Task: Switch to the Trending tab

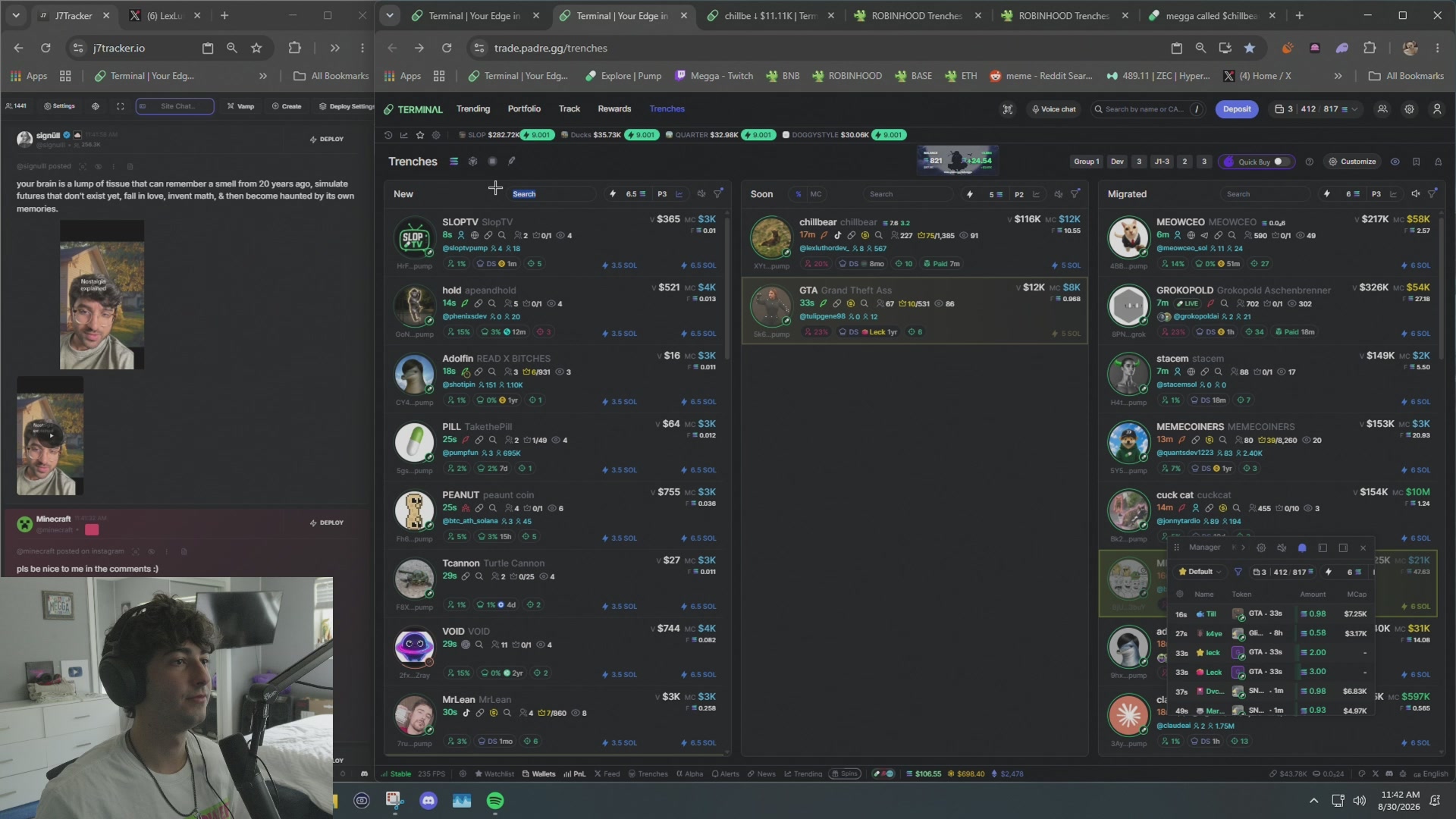Action: coord(473,109)
